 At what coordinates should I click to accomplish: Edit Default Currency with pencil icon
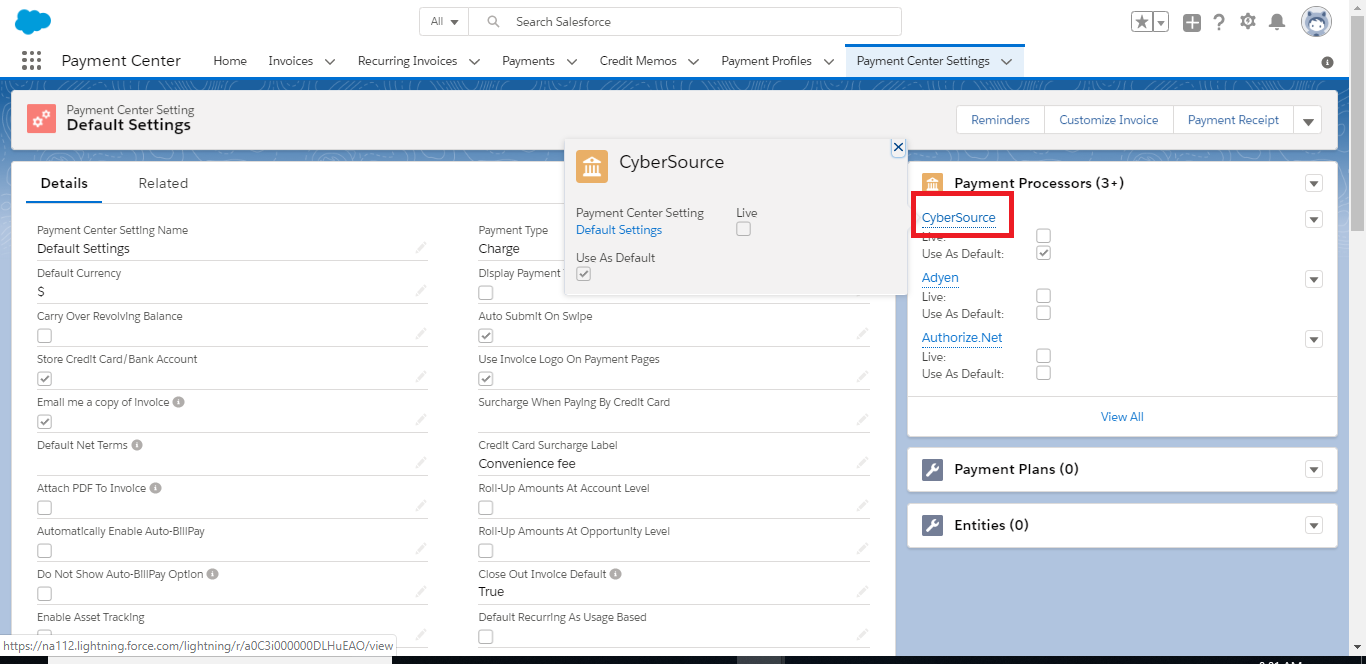pyautogui.click(x=421, y=291)
